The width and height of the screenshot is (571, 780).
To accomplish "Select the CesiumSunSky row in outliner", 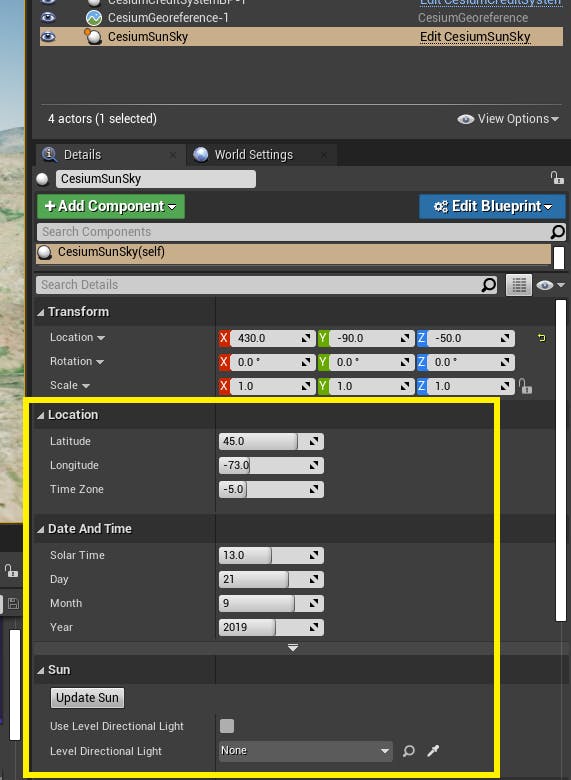I will pos(301,37).
